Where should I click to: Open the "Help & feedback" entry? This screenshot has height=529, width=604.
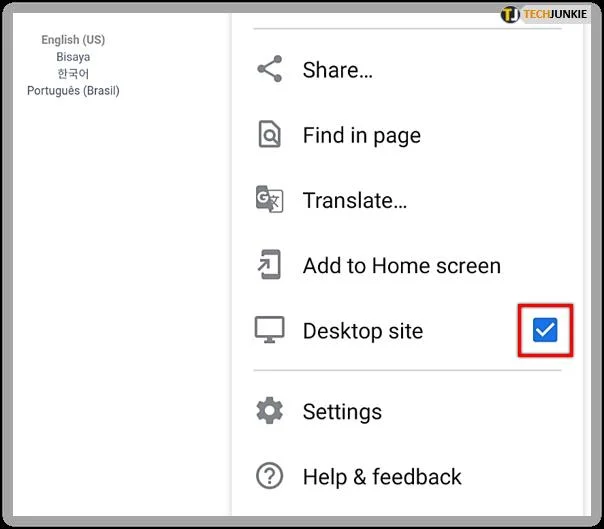382,477
